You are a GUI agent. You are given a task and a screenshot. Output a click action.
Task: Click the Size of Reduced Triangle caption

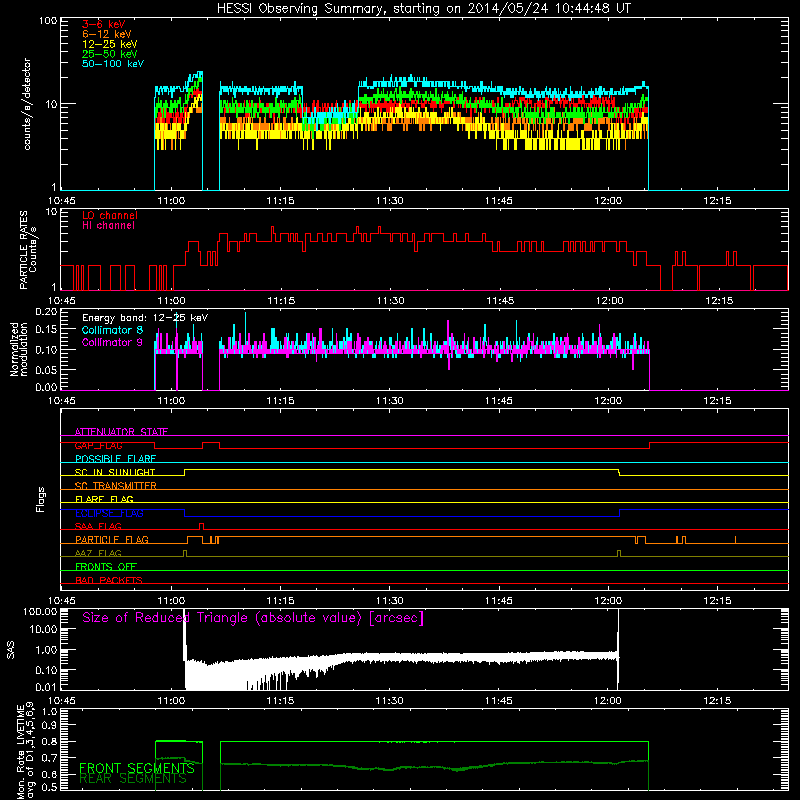point(253,618)
